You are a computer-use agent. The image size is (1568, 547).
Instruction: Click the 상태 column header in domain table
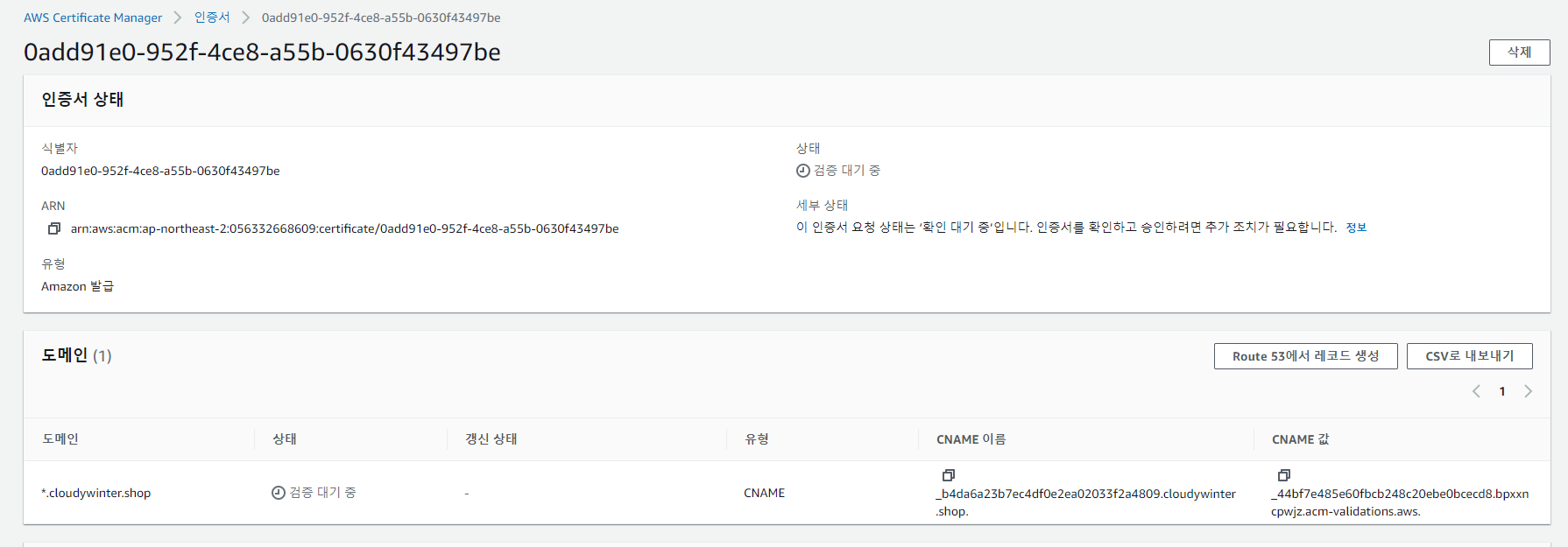click(285, 439)
